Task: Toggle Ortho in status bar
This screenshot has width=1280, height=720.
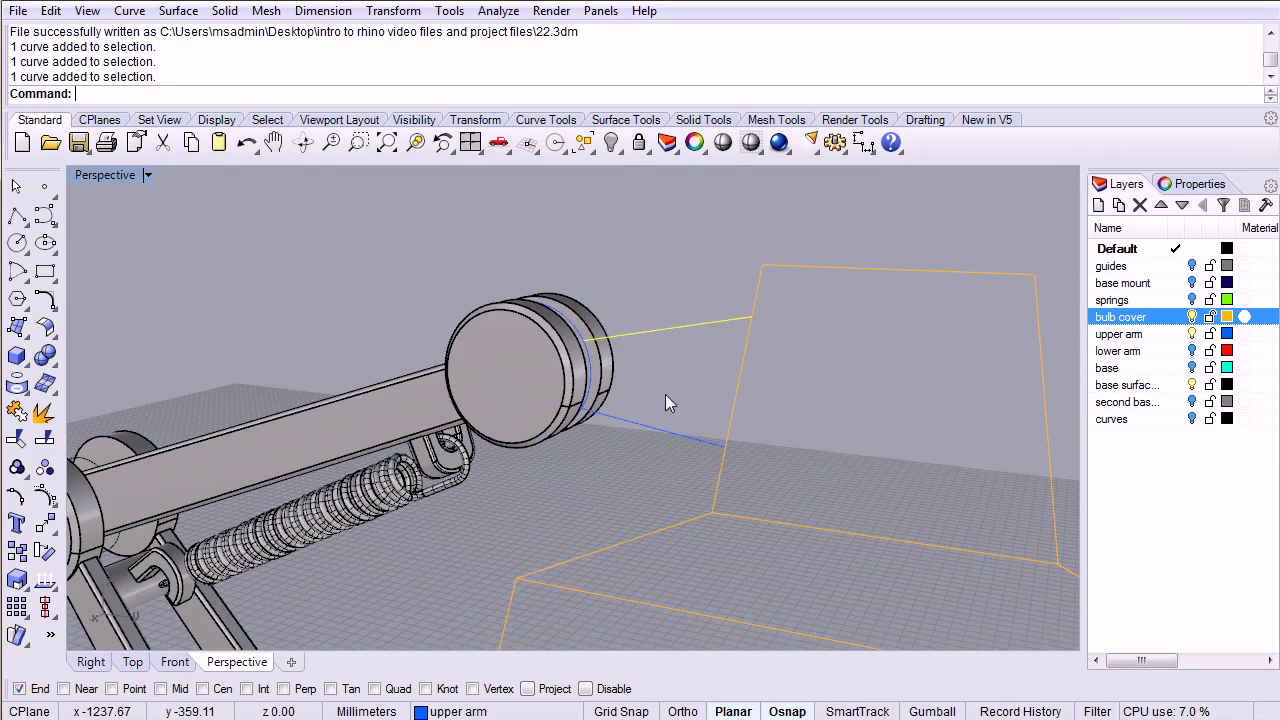Action: pos(683,712)
